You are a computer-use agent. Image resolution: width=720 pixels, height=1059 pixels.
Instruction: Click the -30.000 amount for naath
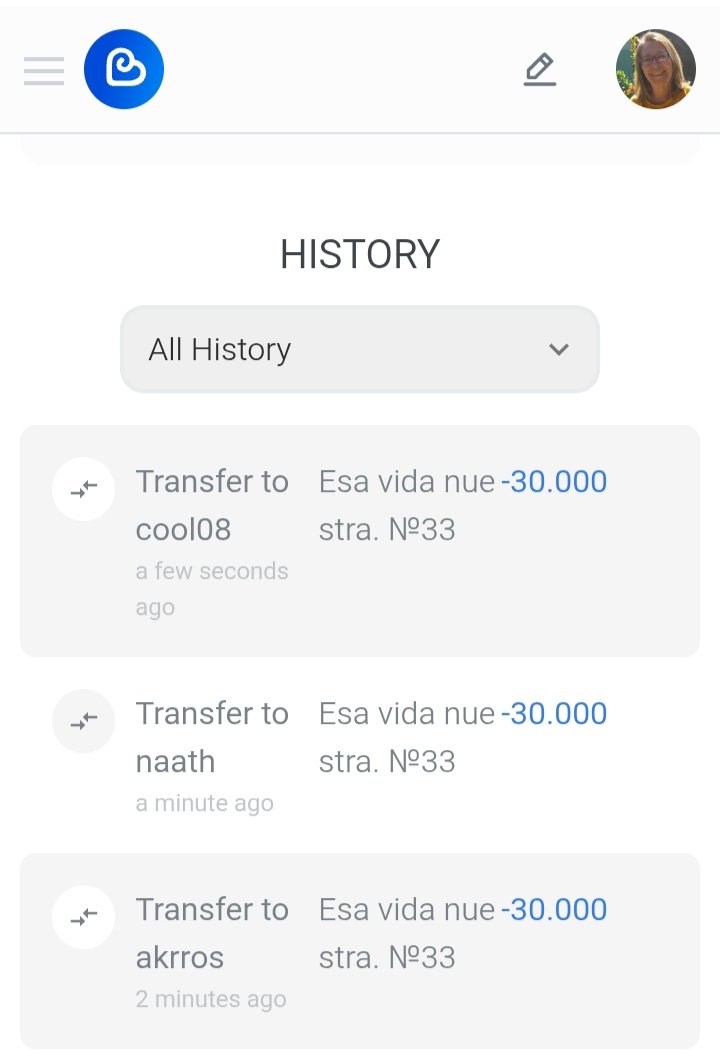[x=554, y=713]
